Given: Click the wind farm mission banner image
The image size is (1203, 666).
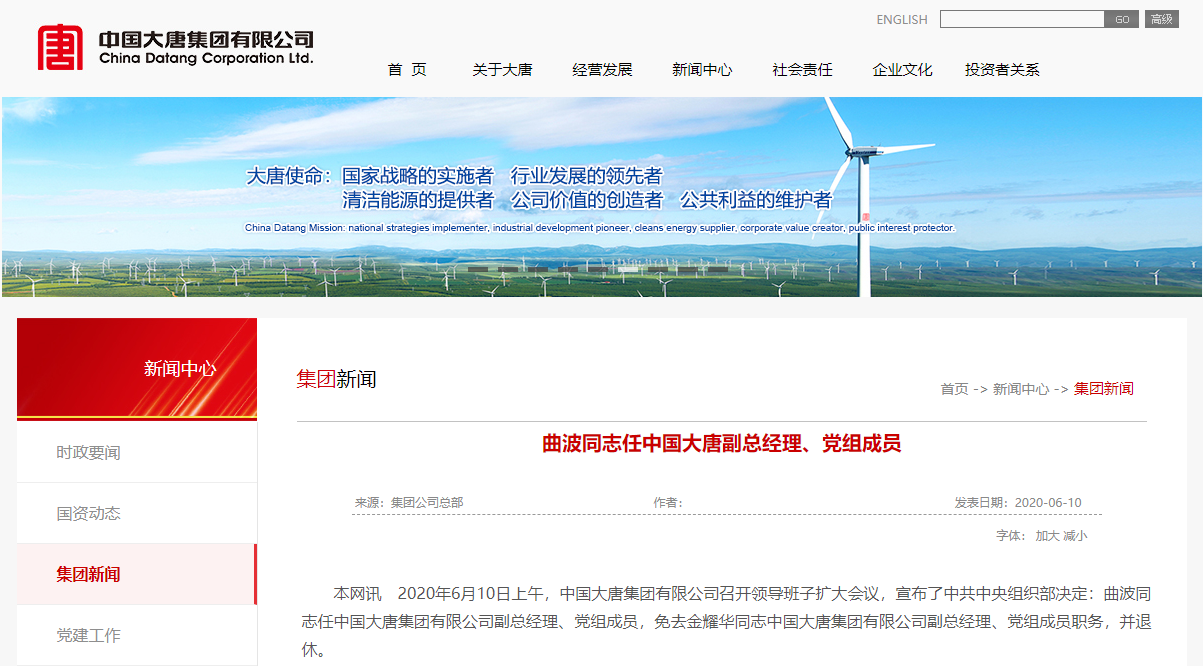Looking at the screenshot, I should [x=601, y=197].
